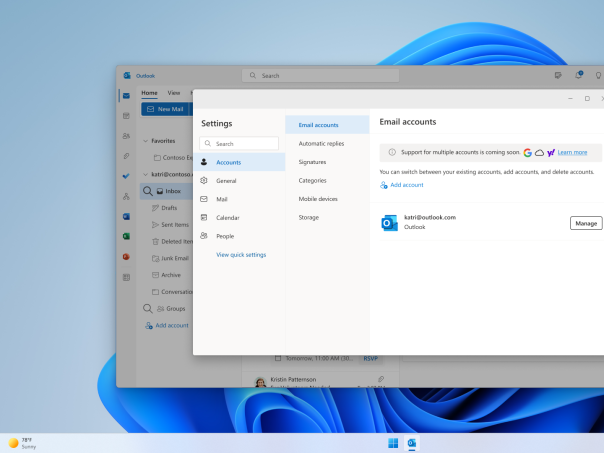Image resolution: width=604 pixels, height=453 pixels.
Task: Launch Word from the Outlook sidebar
Action: tap(126, 216)
